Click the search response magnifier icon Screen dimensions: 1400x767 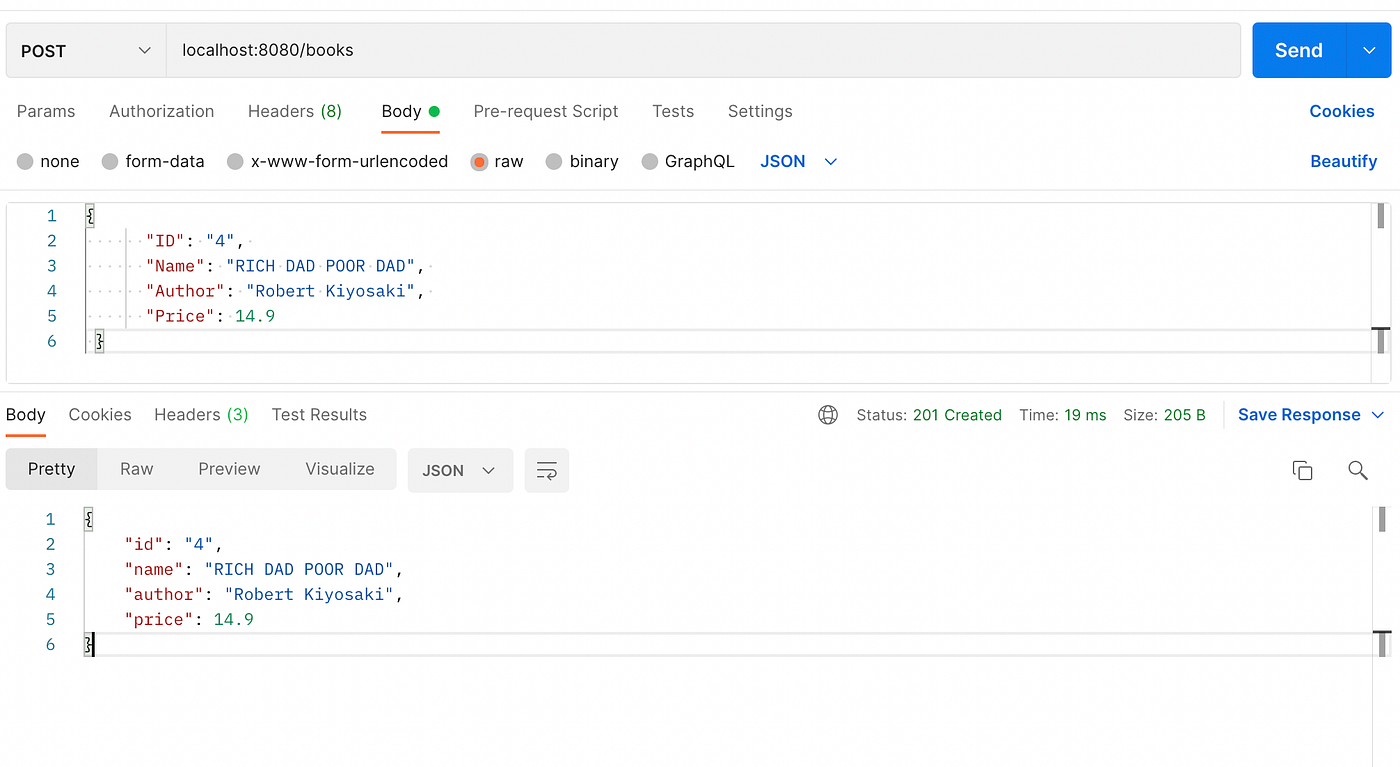(x=1357, y=470)
